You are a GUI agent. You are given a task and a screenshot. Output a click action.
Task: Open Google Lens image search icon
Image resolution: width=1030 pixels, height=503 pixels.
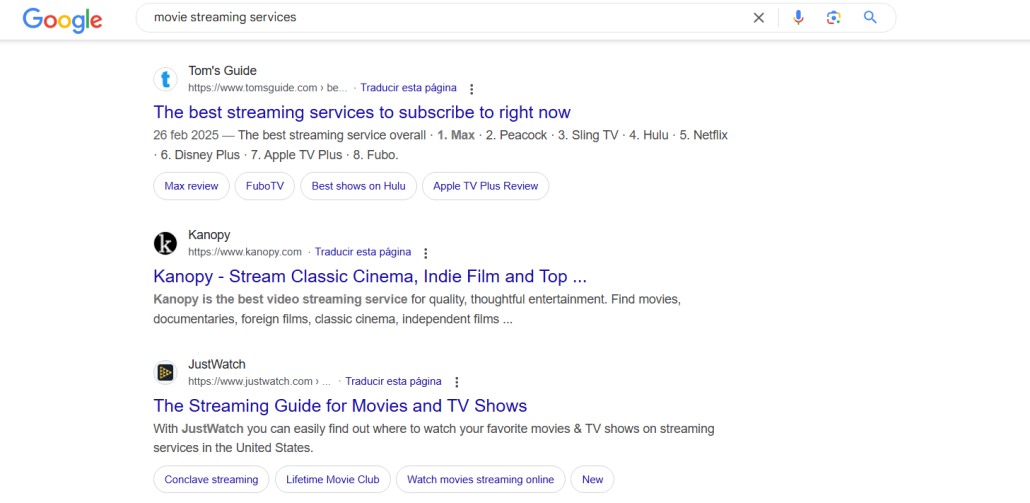[x=834, y=18]
